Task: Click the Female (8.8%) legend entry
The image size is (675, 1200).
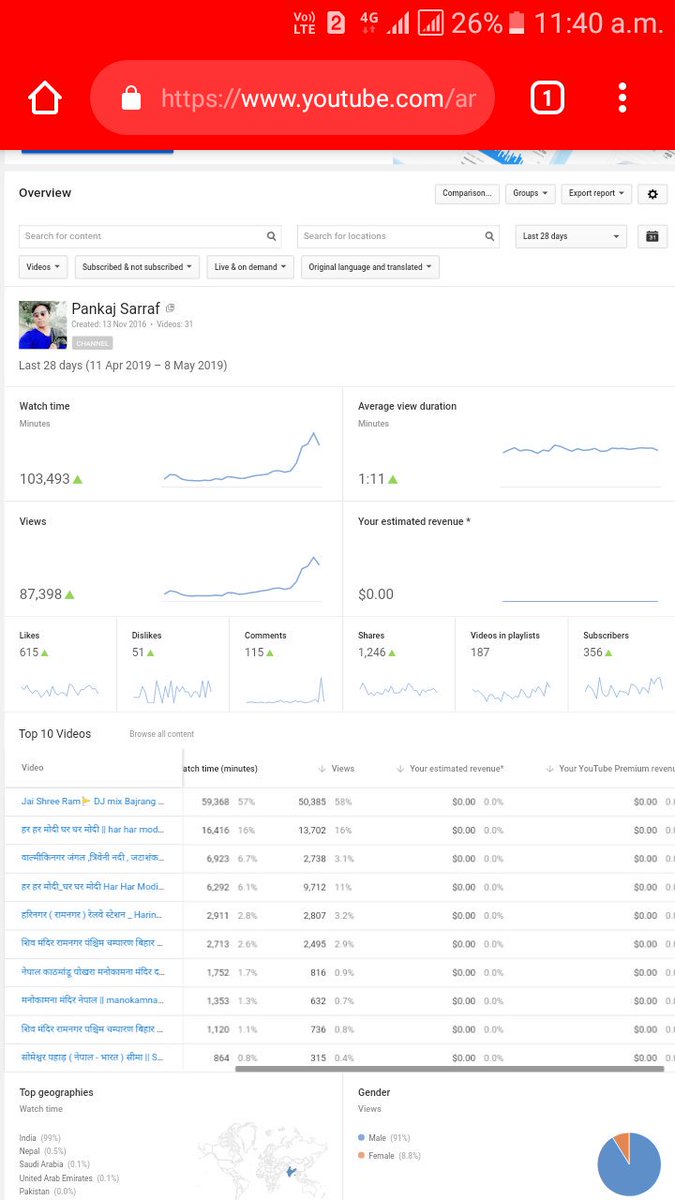Action: click(x=389, y=1156)
